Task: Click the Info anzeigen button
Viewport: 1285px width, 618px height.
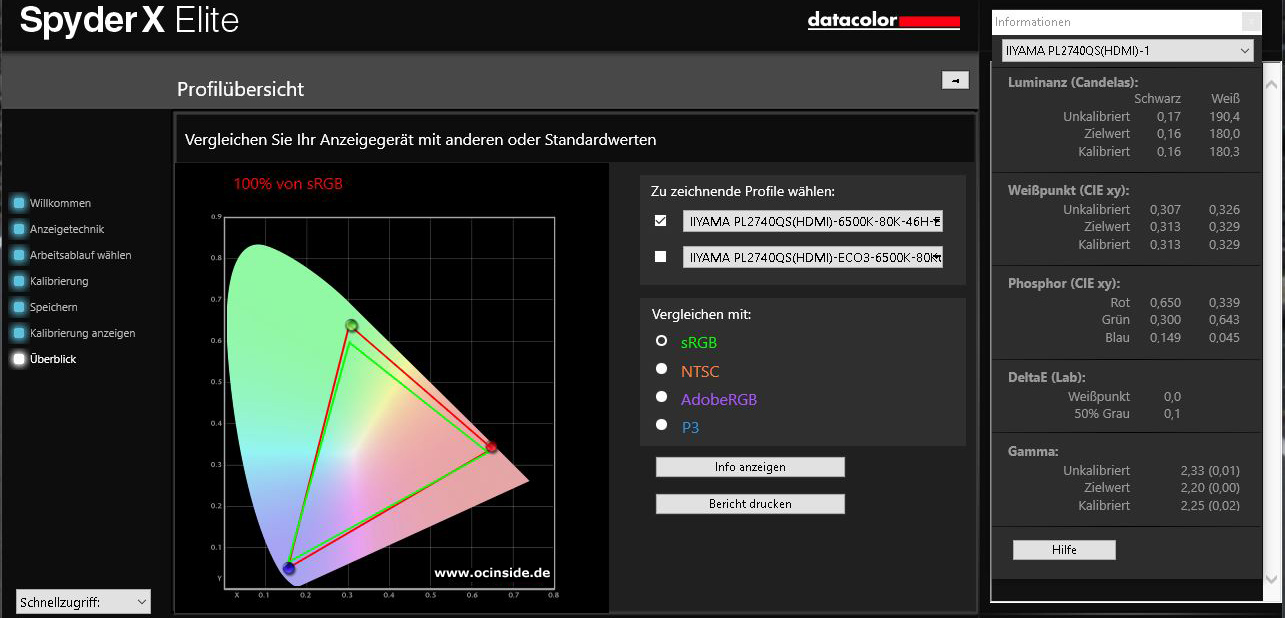Action: pos(750,467)
